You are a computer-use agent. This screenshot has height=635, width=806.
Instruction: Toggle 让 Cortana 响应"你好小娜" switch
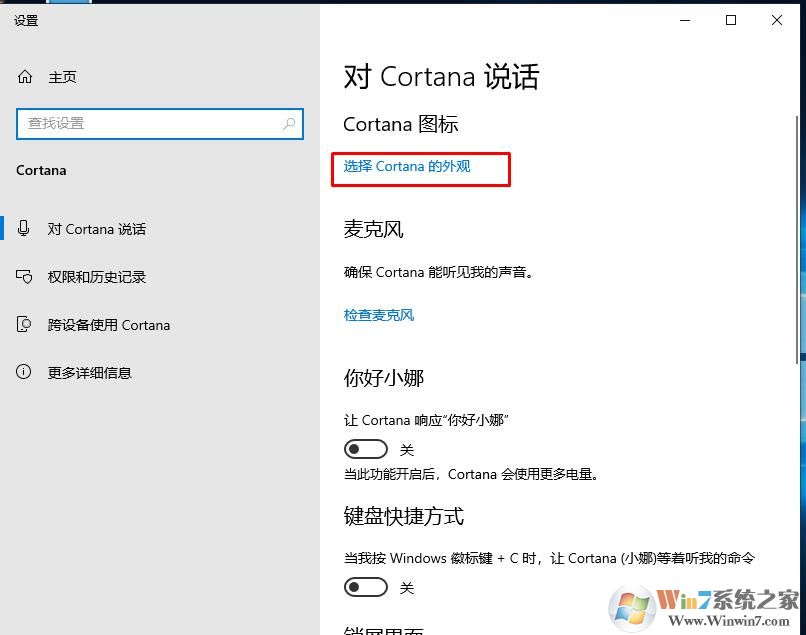pos(365,449)
